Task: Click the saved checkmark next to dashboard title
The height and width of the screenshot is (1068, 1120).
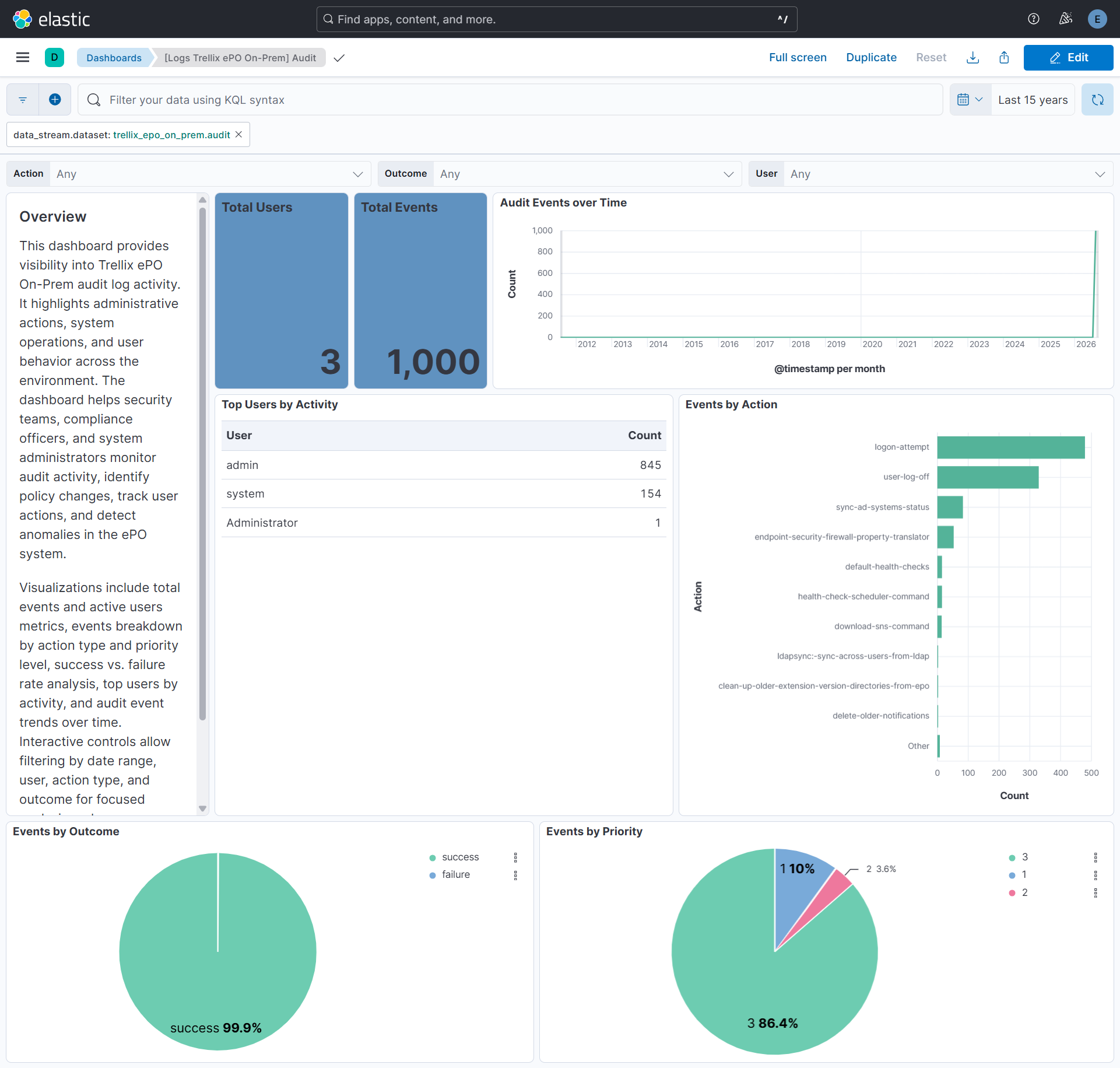Action: coord(339,58)
